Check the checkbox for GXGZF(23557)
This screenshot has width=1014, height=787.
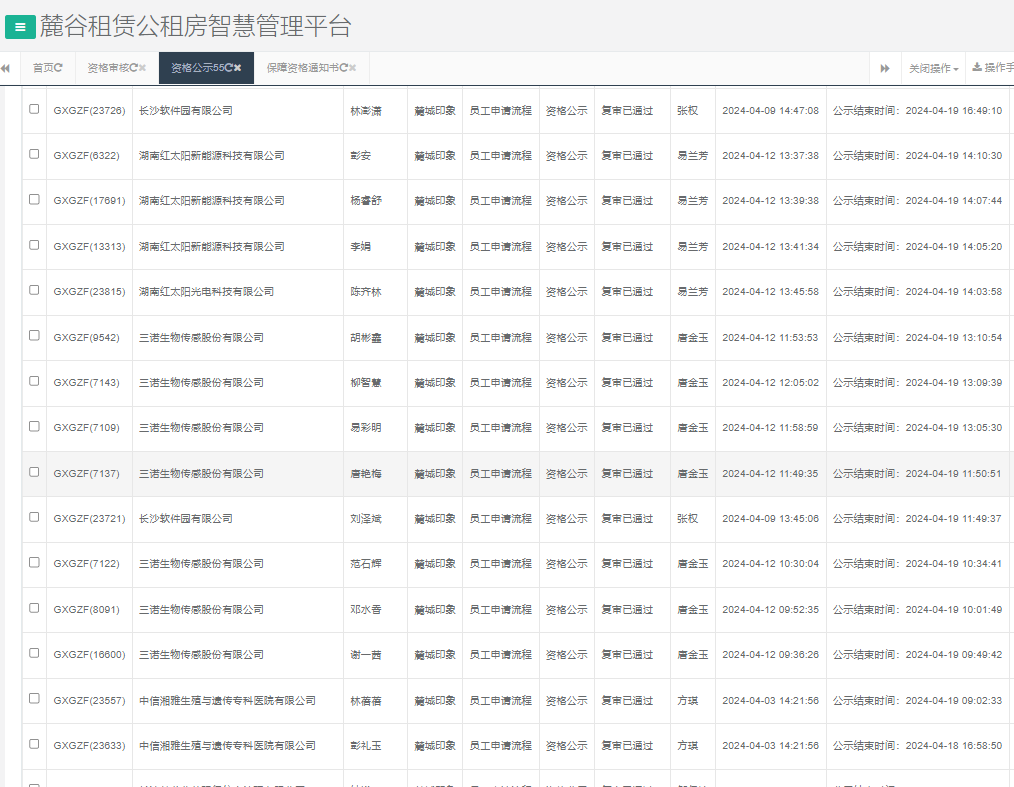click(35, 700)
